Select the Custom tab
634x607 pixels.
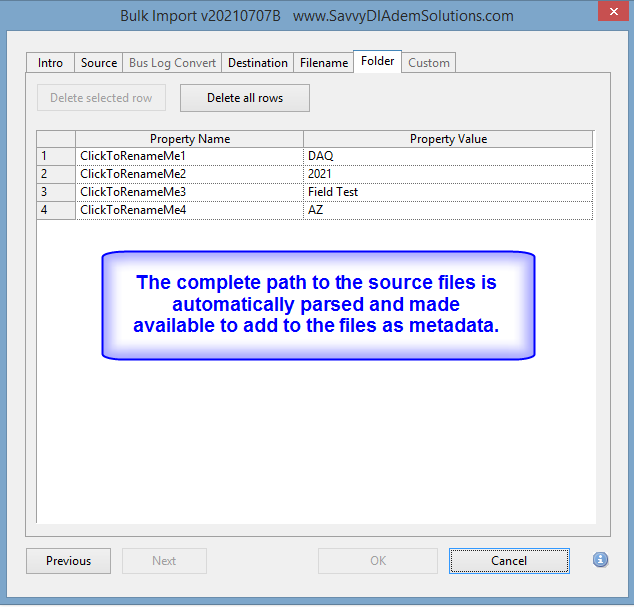(x=429, y=63)
